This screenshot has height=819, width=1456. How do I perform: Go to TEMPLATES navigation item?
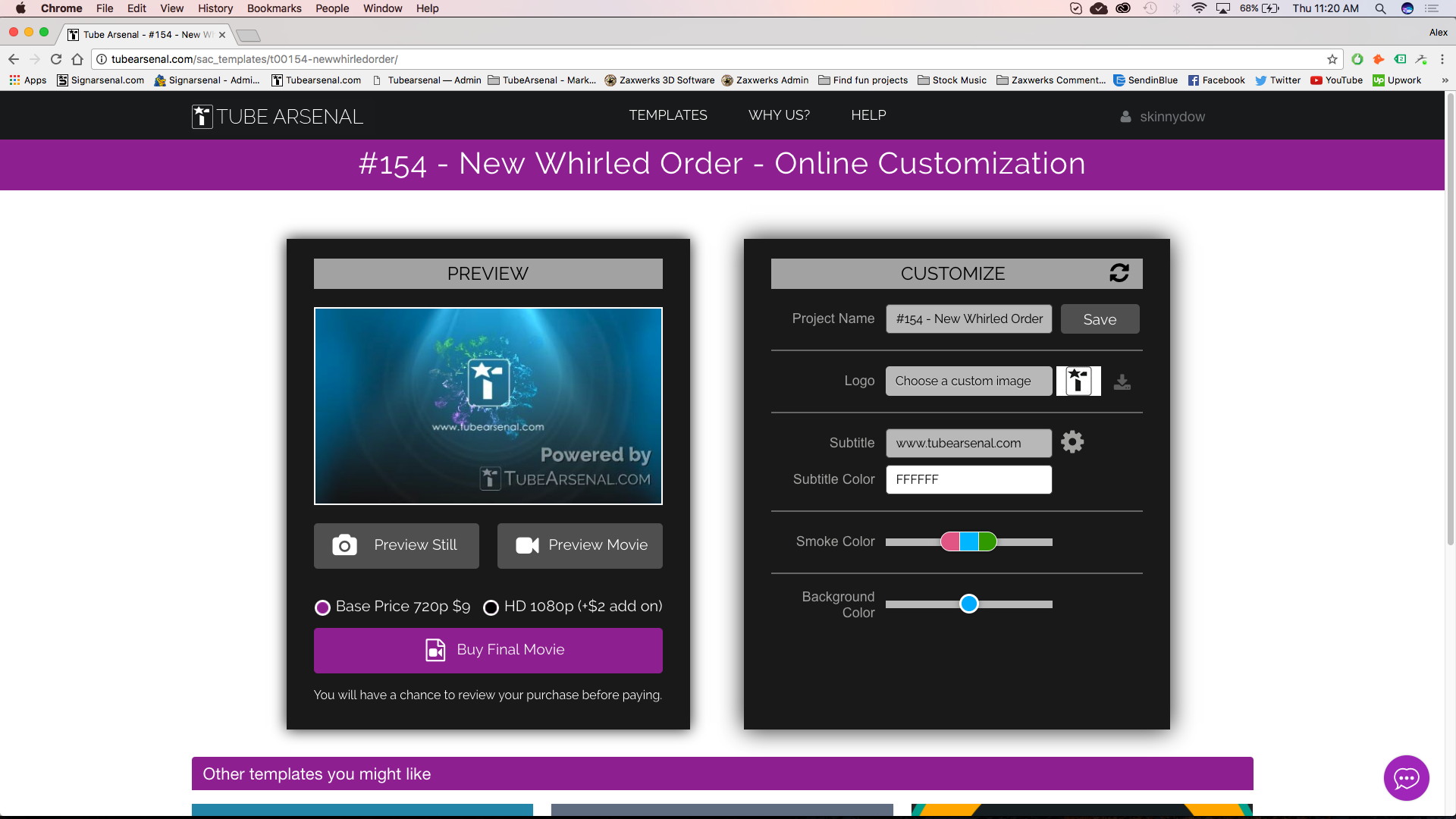(668, 115)
